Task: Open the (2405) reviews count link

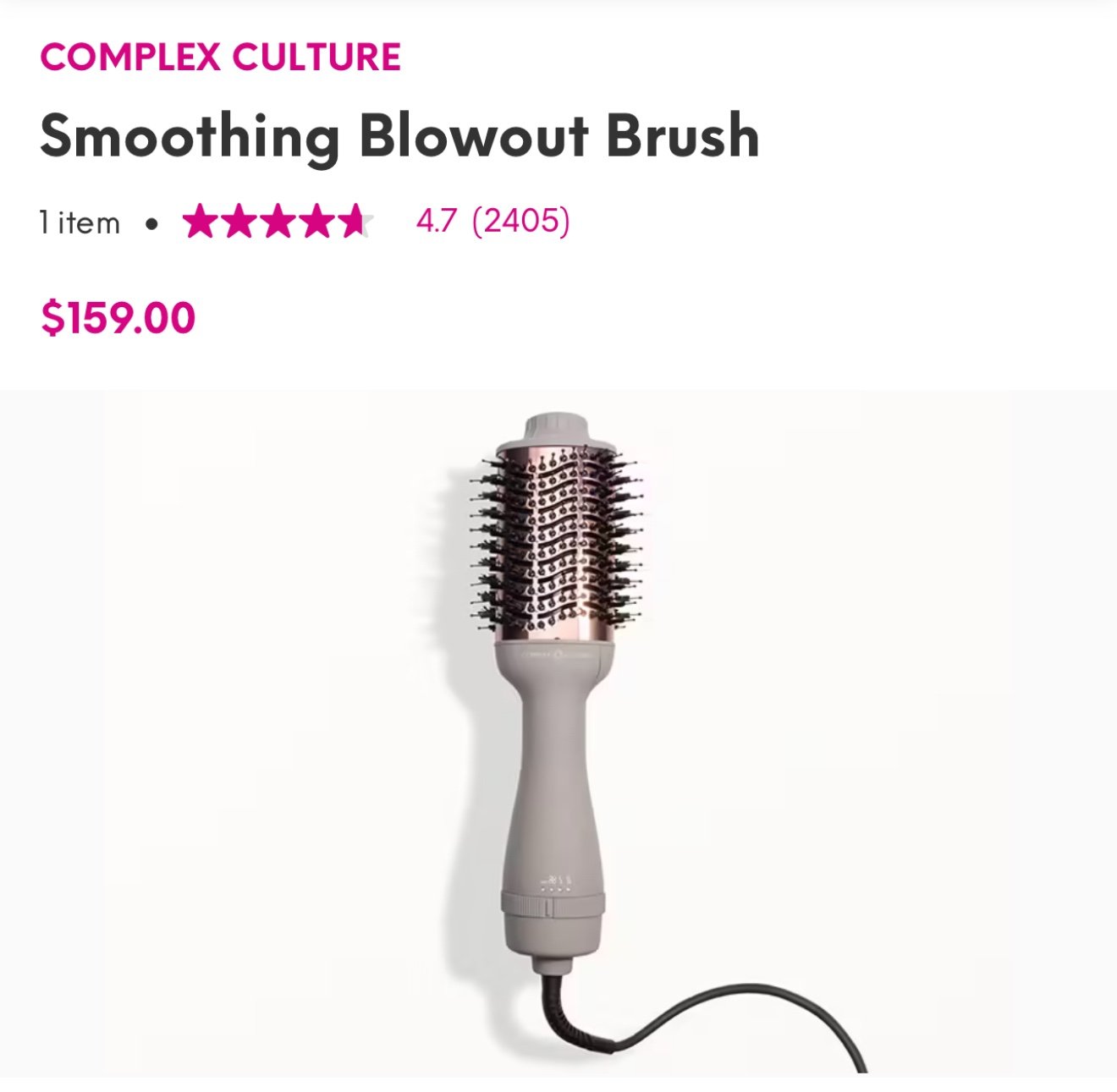Action: coord(521,221)
